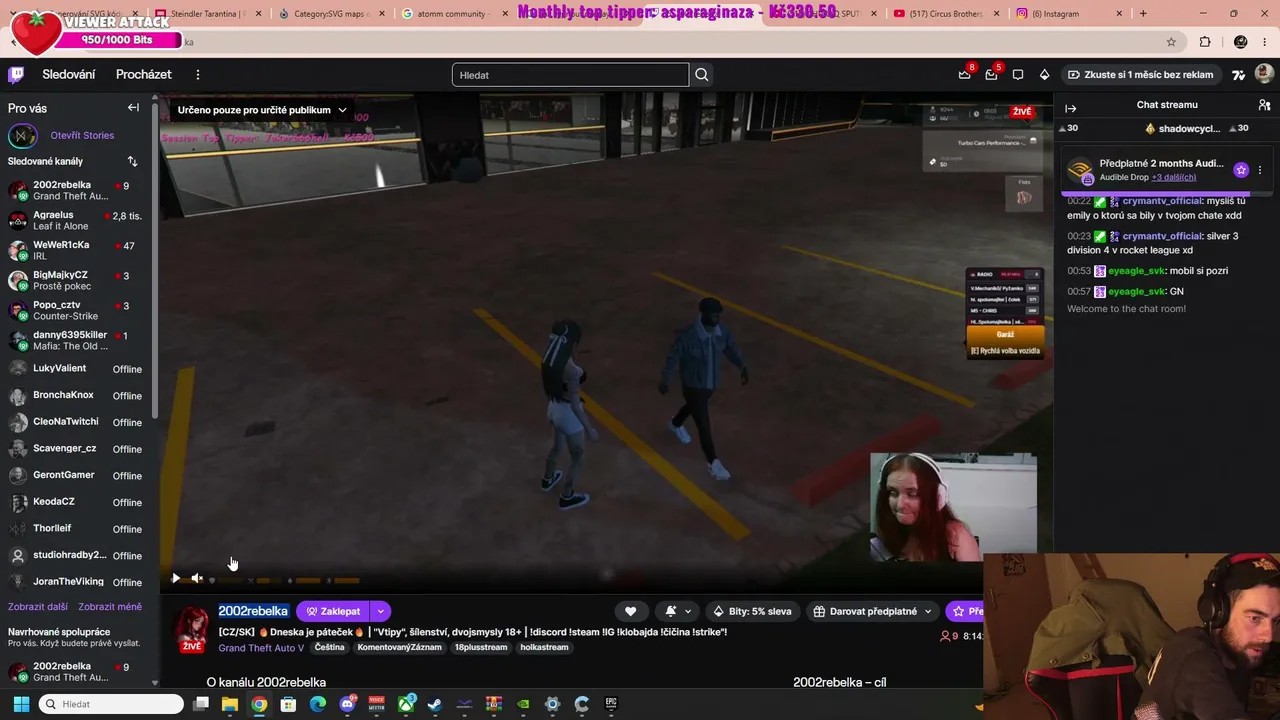Expand the Bity: 5% sleva dropdown
This screenshot has height=720, width=1280.
click(x=755, y=611)
